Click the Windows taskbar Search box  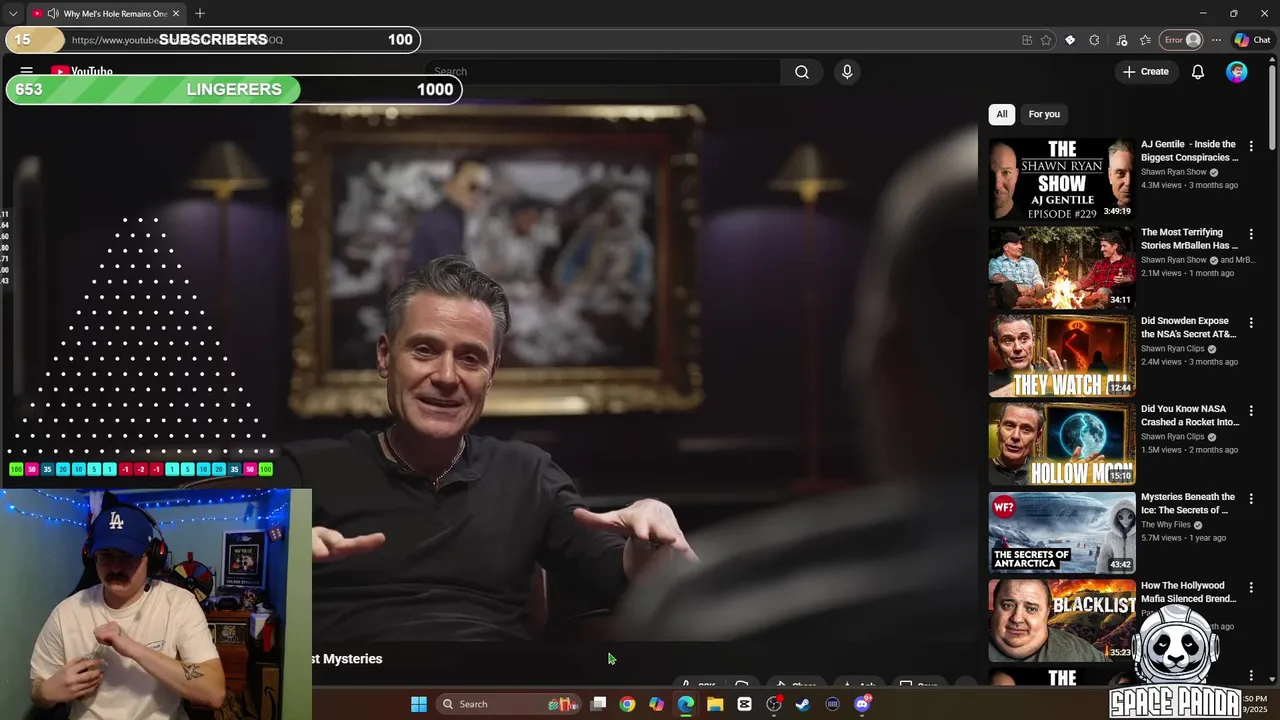[509, 704]
